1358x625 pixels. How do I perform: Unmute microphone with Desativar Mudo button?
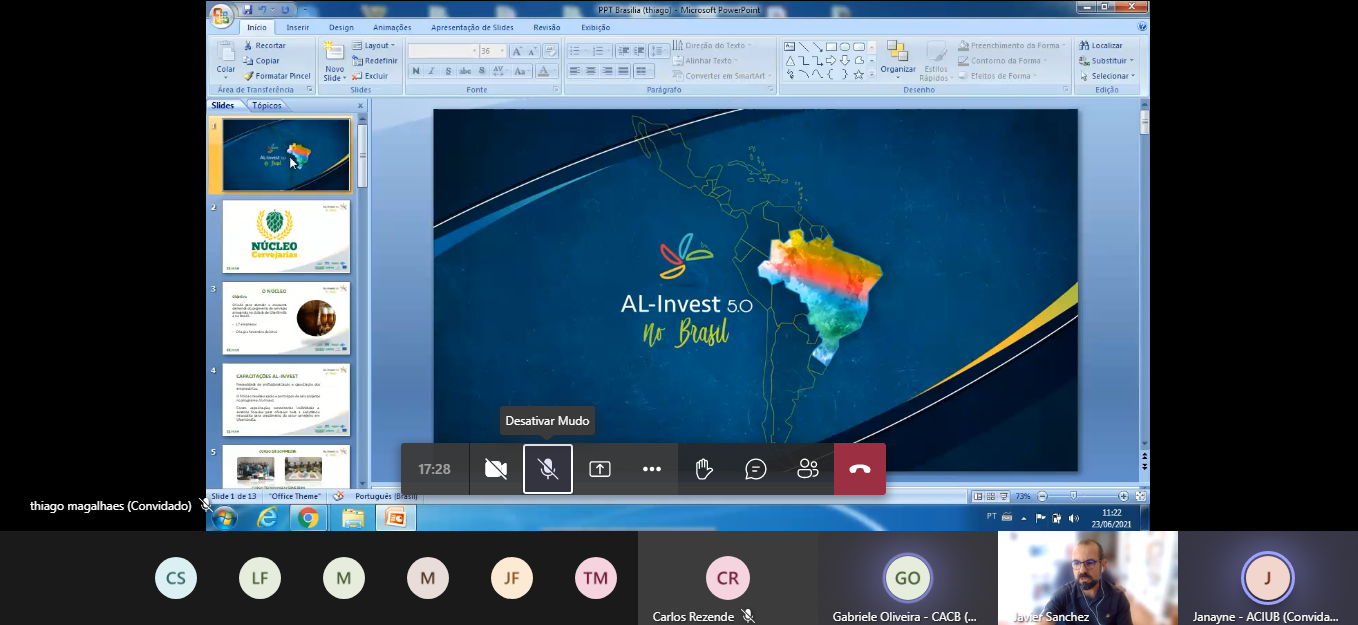(548, 469)
